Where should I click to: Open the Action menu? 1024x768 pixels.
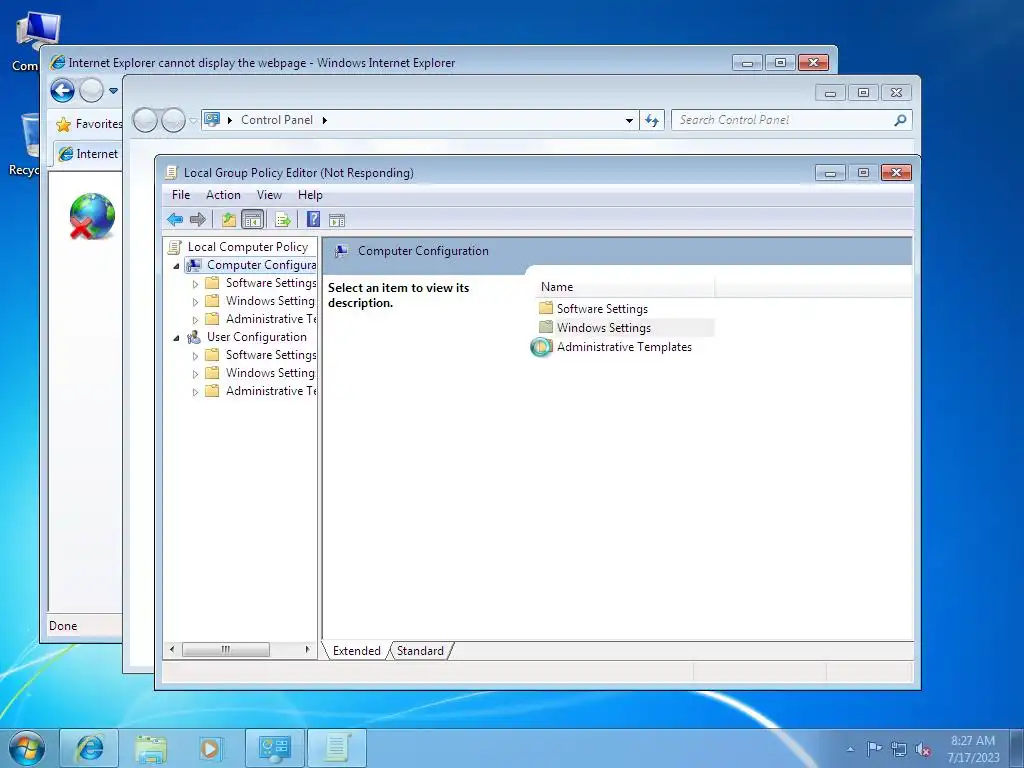tap(223, 195)
